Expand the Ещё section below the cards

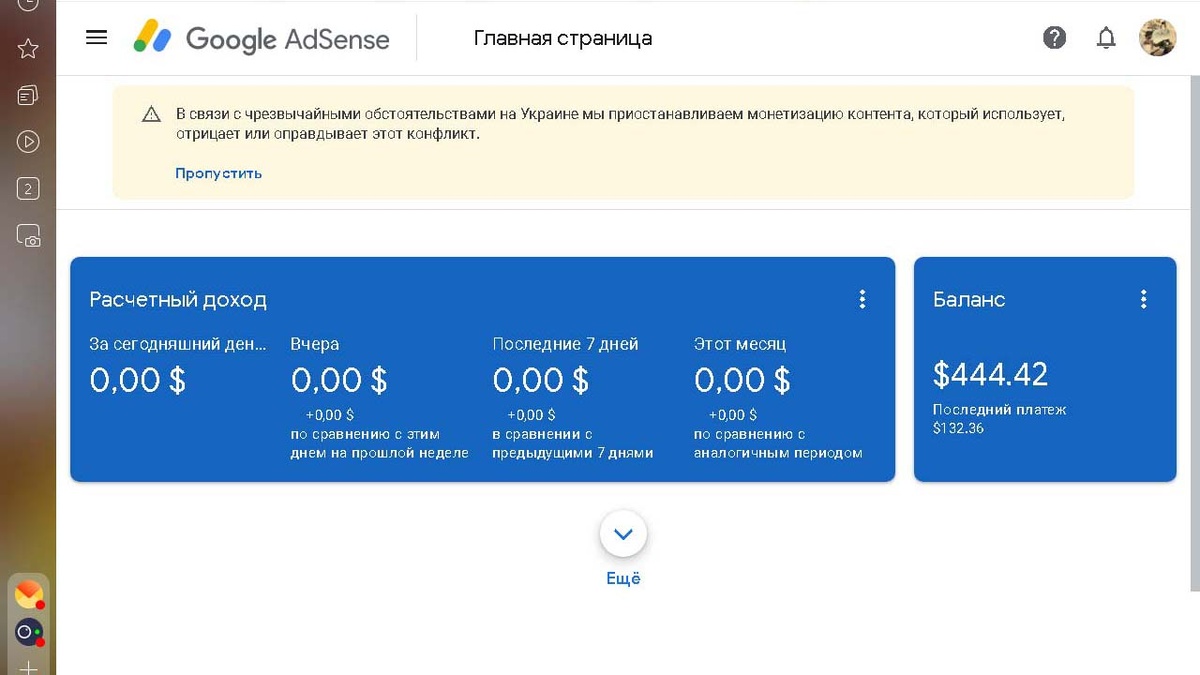pyautogui.click(x=623, y=534)
